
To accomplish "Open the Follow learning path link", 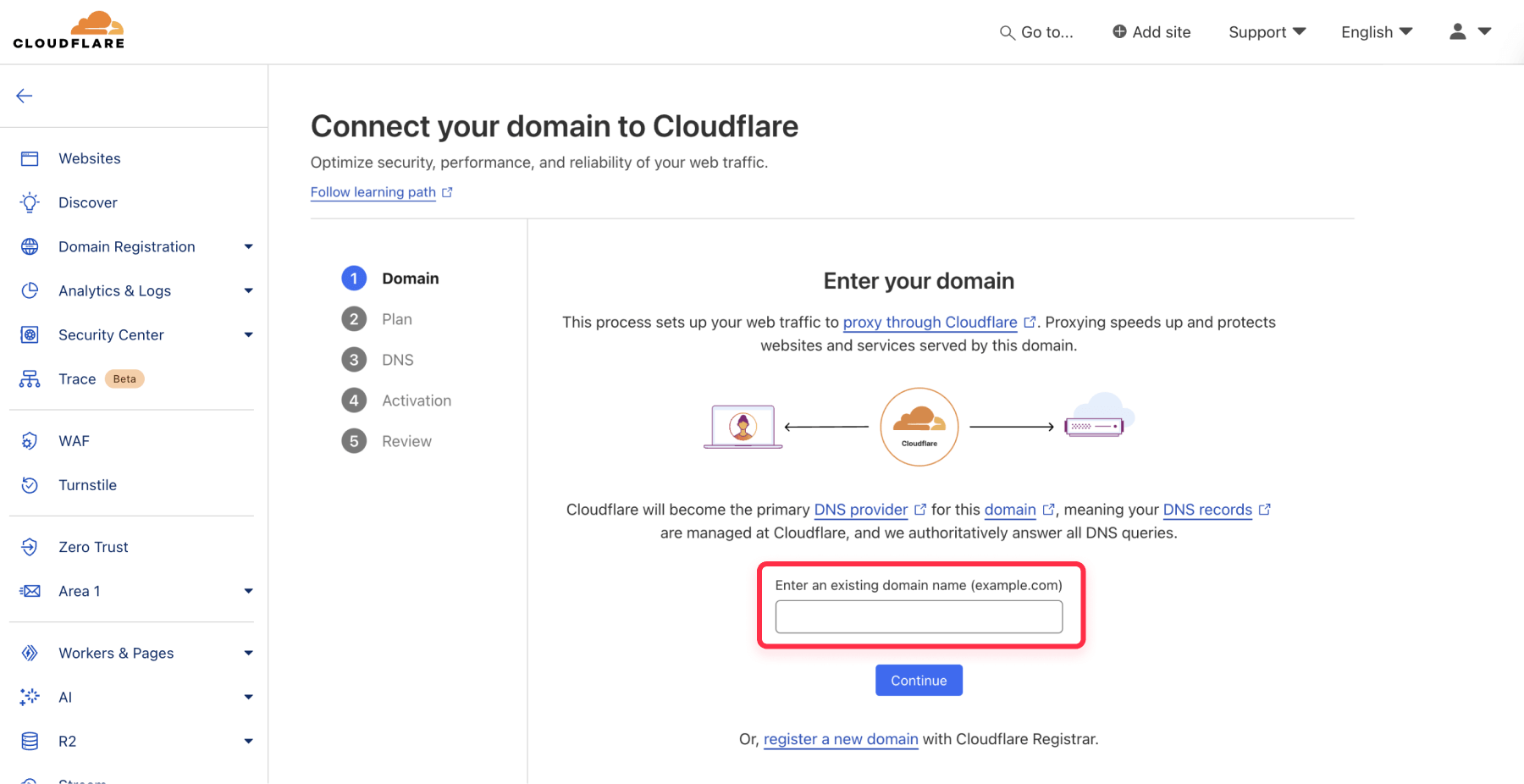I will pos(373,192).
